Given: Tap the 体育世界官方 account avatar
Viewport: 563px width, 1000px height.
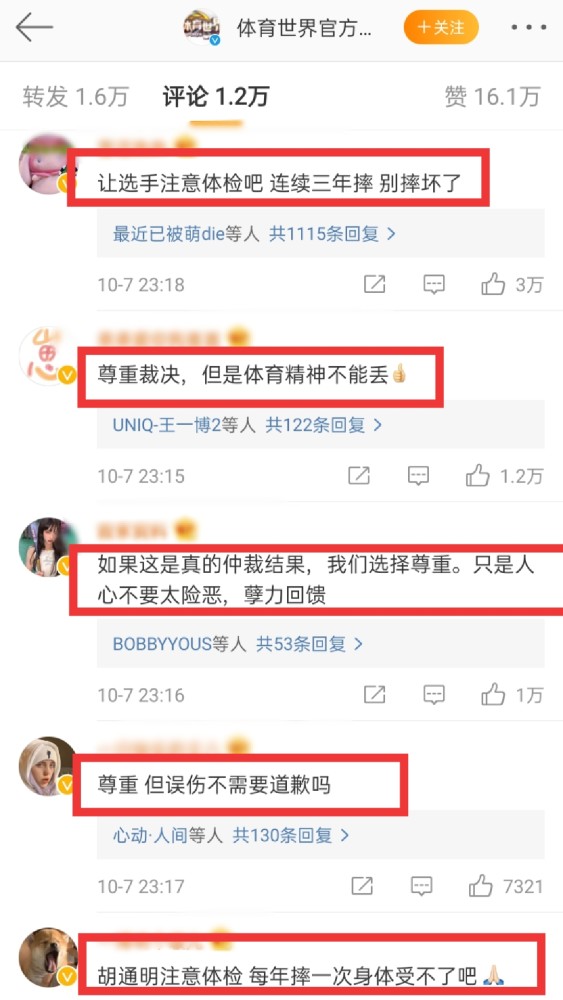Looking at the screenshot, I should pos(202,27).
